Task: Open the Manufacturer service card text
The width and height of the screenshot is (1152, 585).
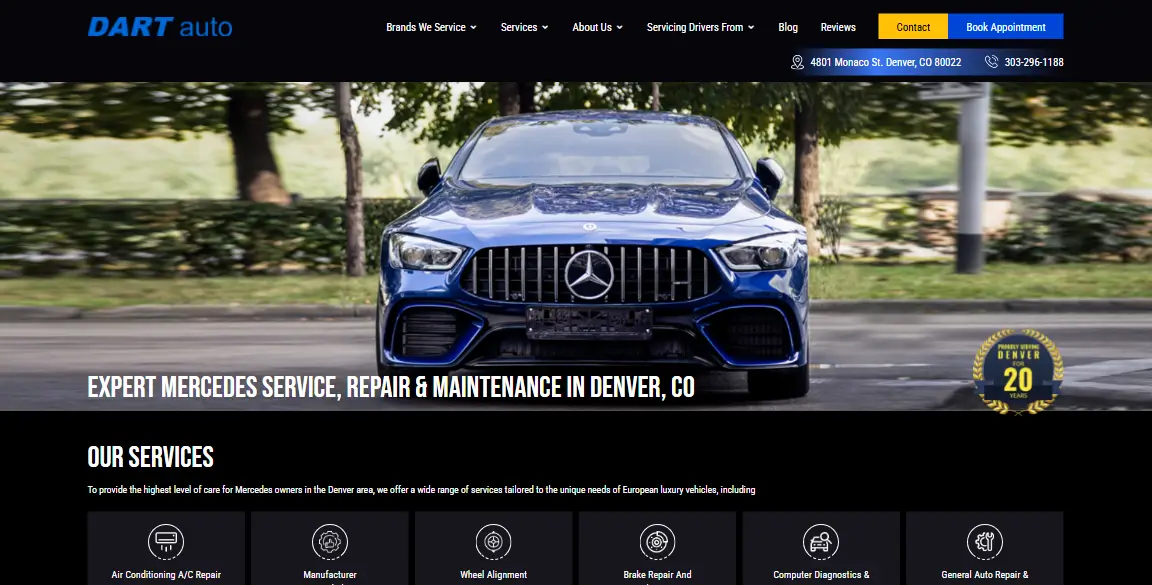Action: [x=330, y=575]
